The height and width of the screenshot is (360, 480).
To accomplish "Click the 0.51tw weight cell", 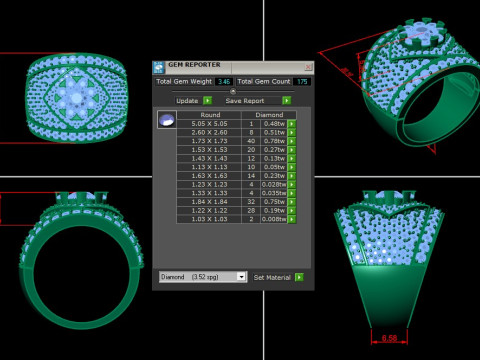I will click(274, 132).
